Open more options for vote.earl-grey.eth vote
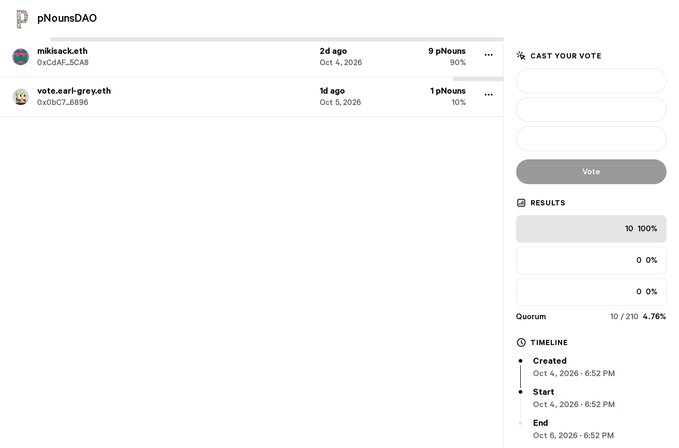Viewport: 679px width, 448px height. (488, 95)
